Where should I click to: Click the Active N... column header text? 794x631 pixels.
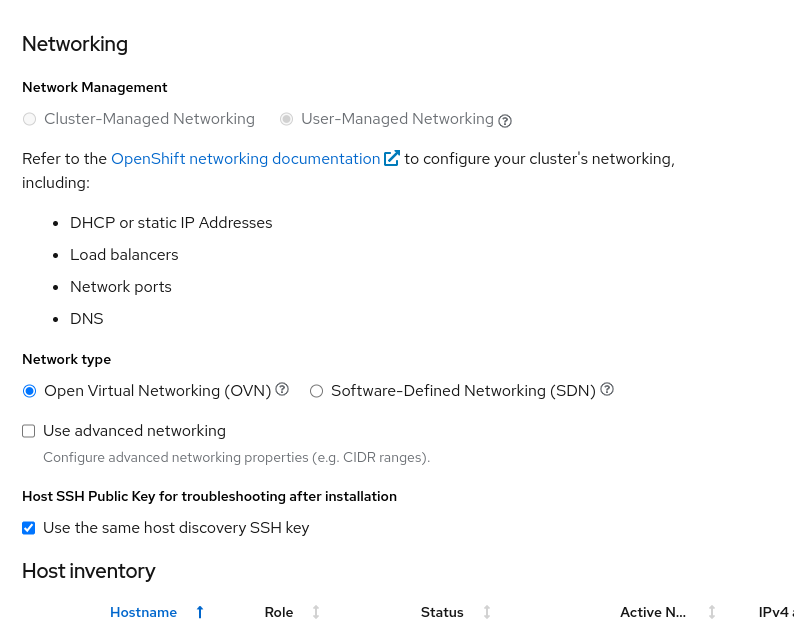click(653, 612)
